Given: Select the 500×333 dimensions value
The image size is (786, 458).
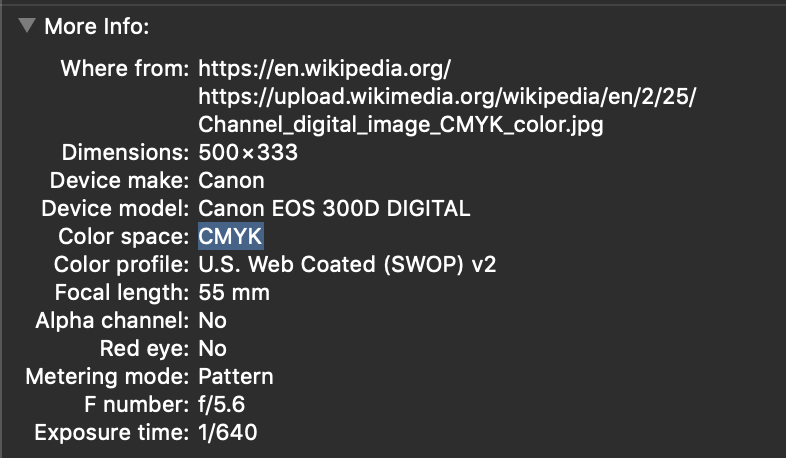Looking at the screenshot, I should tap(248, 152).
